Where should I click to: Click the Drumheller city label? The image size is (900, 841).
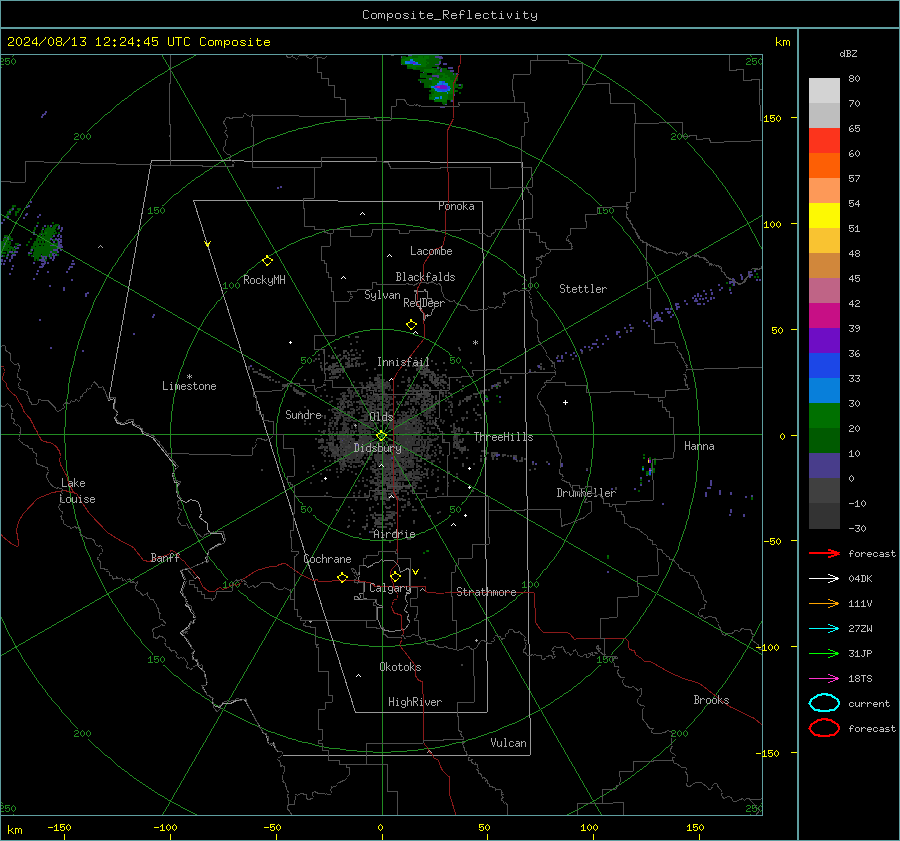tap(586, 493)
